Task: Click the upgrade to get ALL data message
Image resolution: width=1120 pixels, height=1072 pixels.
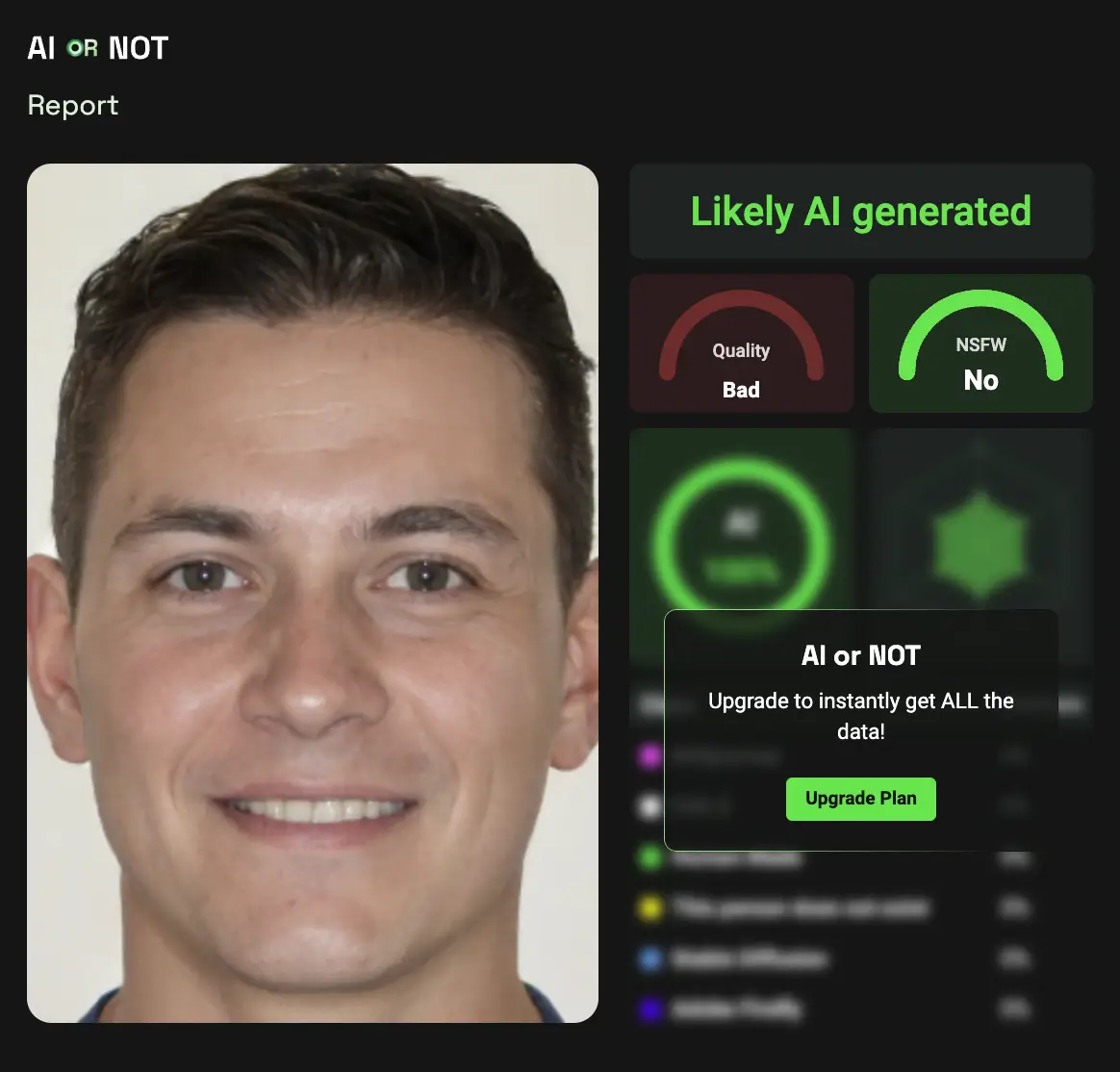Action: pyautogui.click(x=861, y=716)
